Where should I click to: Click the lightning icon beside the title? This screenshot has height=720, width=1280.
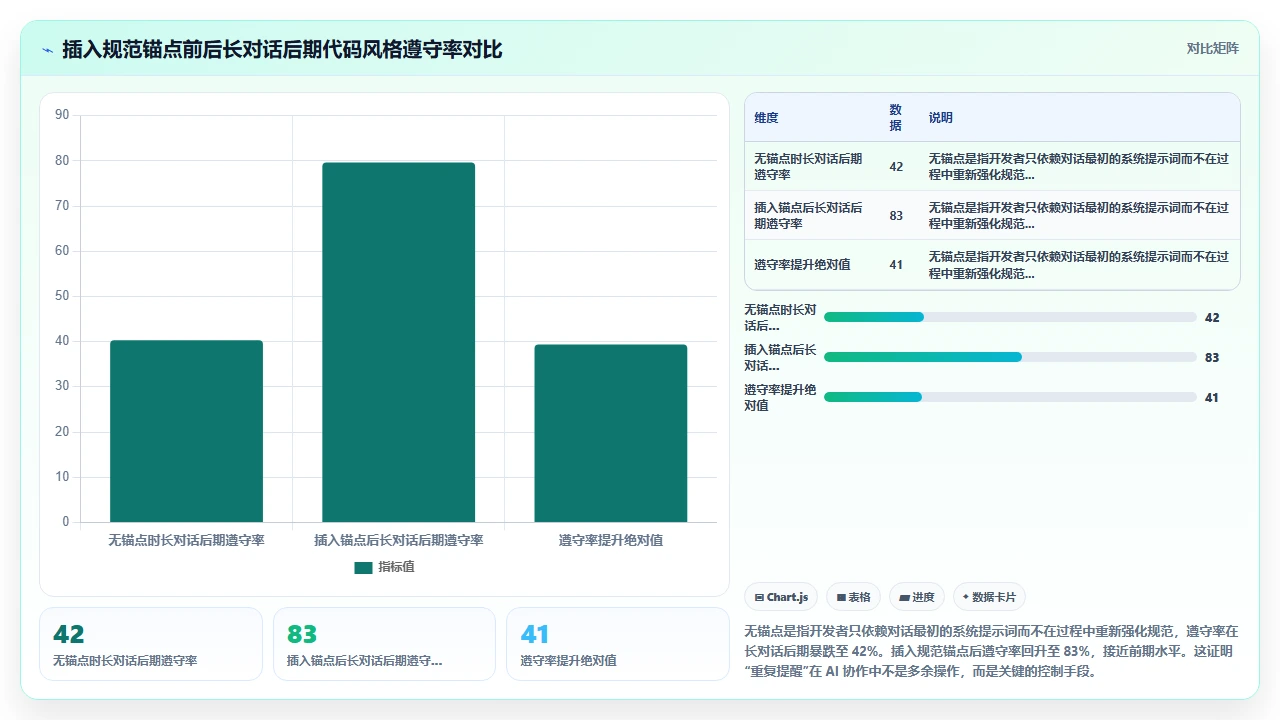[47, 49]
